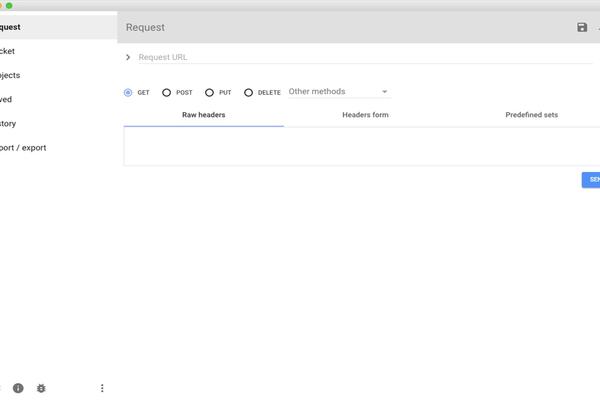Click the bug report icon
600x400 pixels.
click(x=41, y=388)
